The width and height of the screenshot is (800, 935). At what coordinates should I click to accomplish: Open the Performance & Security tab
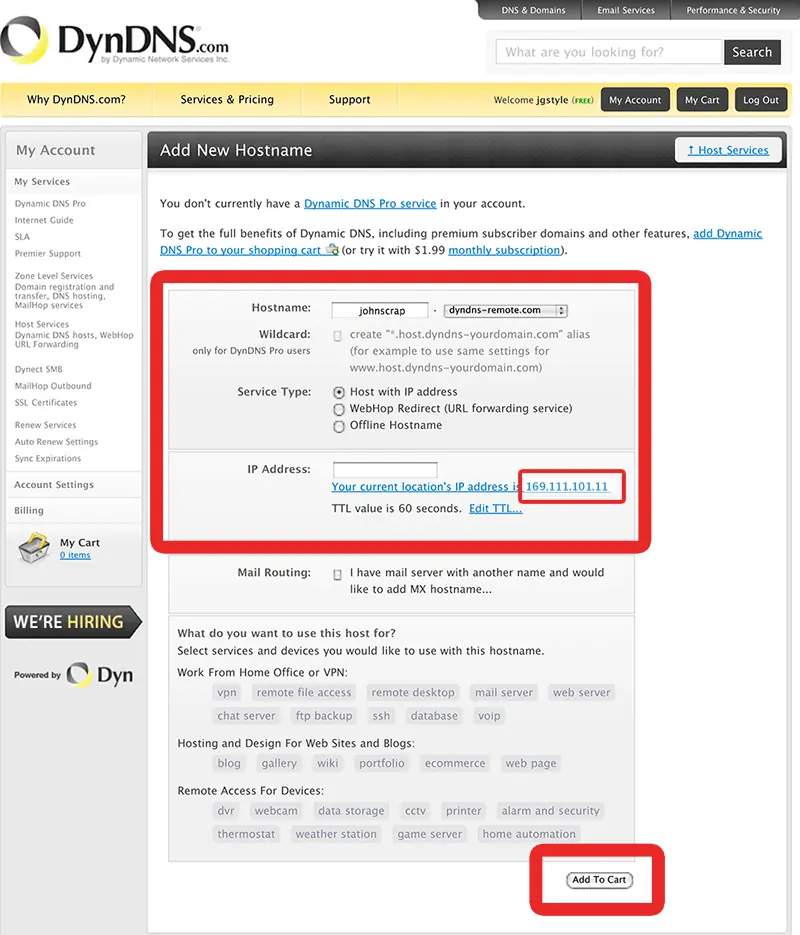733,10
